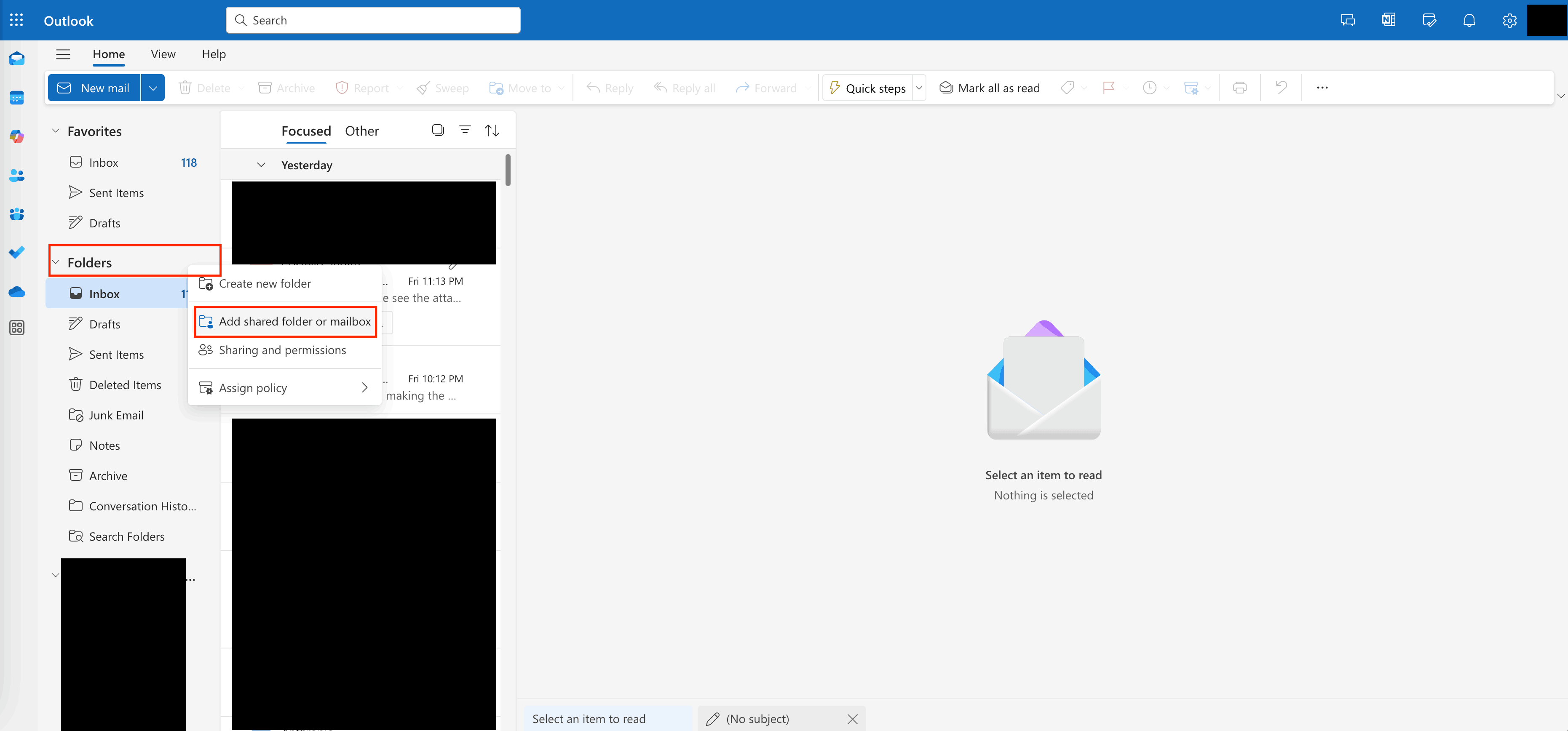Switch to the View tab
The width and height of the screenshot is (1568, 731).
point(163,54)
